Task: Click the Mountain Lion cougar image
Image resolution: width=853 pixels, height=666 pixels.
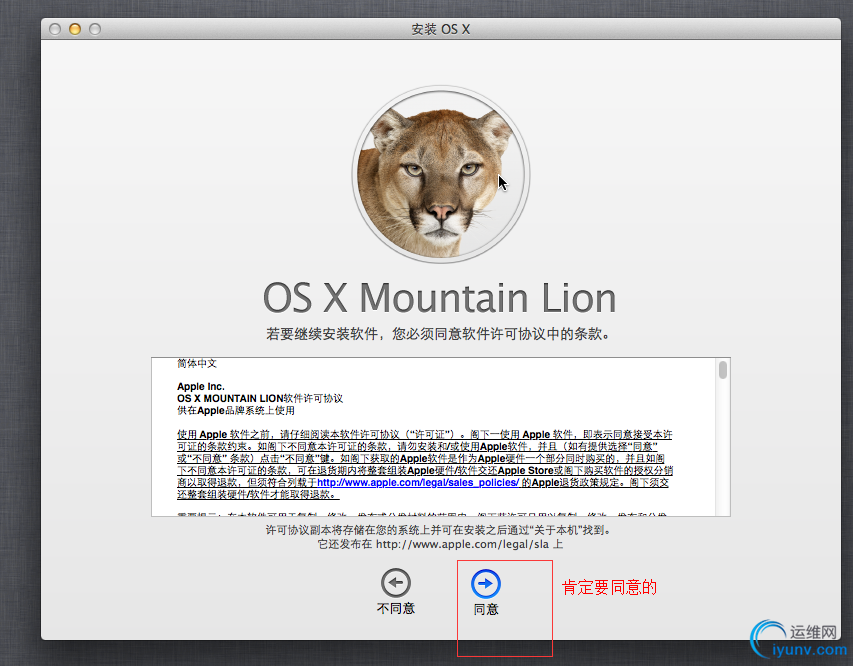Action: coord(441,175)
